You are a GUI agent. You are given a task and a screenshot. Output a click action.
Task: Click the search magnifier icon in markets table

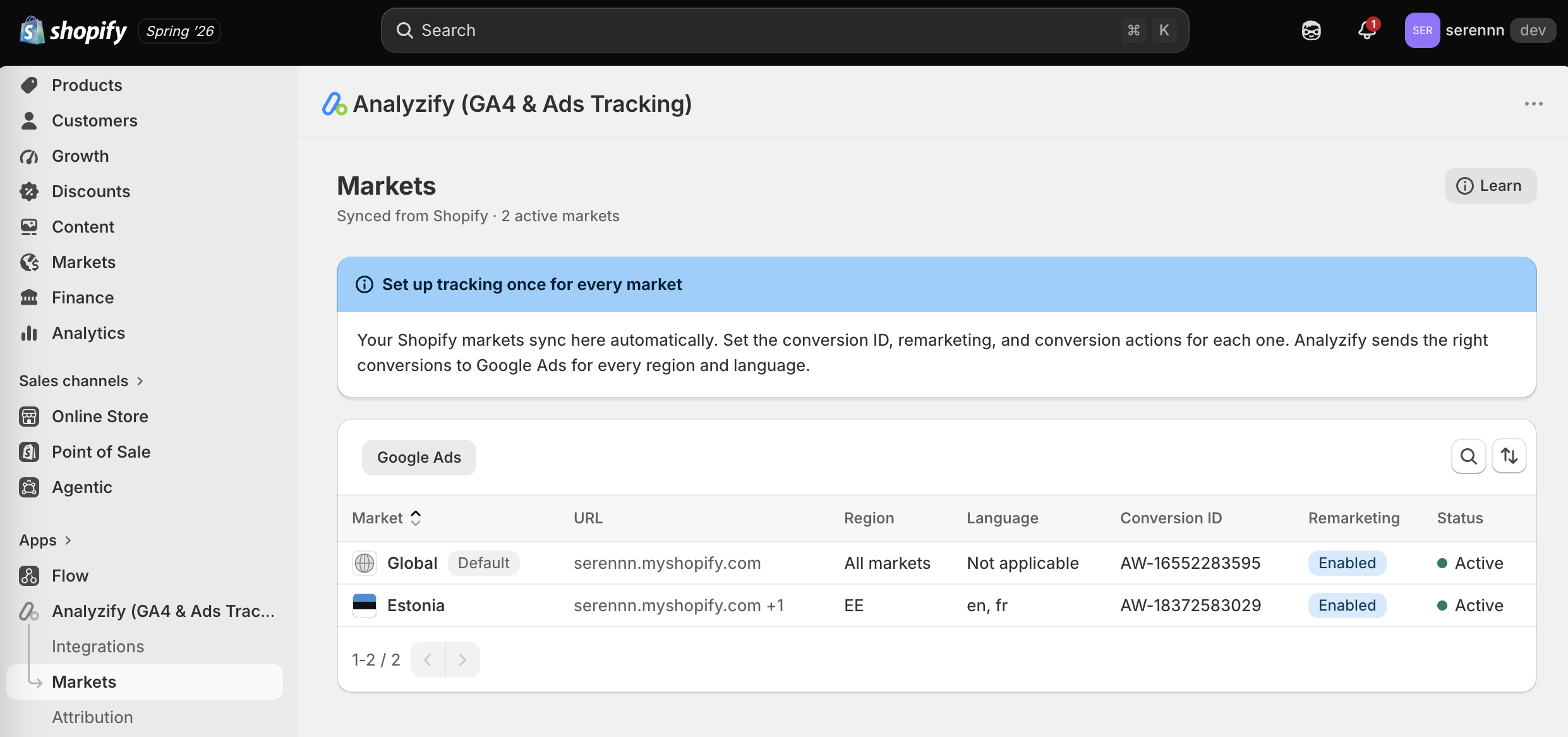tap(1469, 456)
